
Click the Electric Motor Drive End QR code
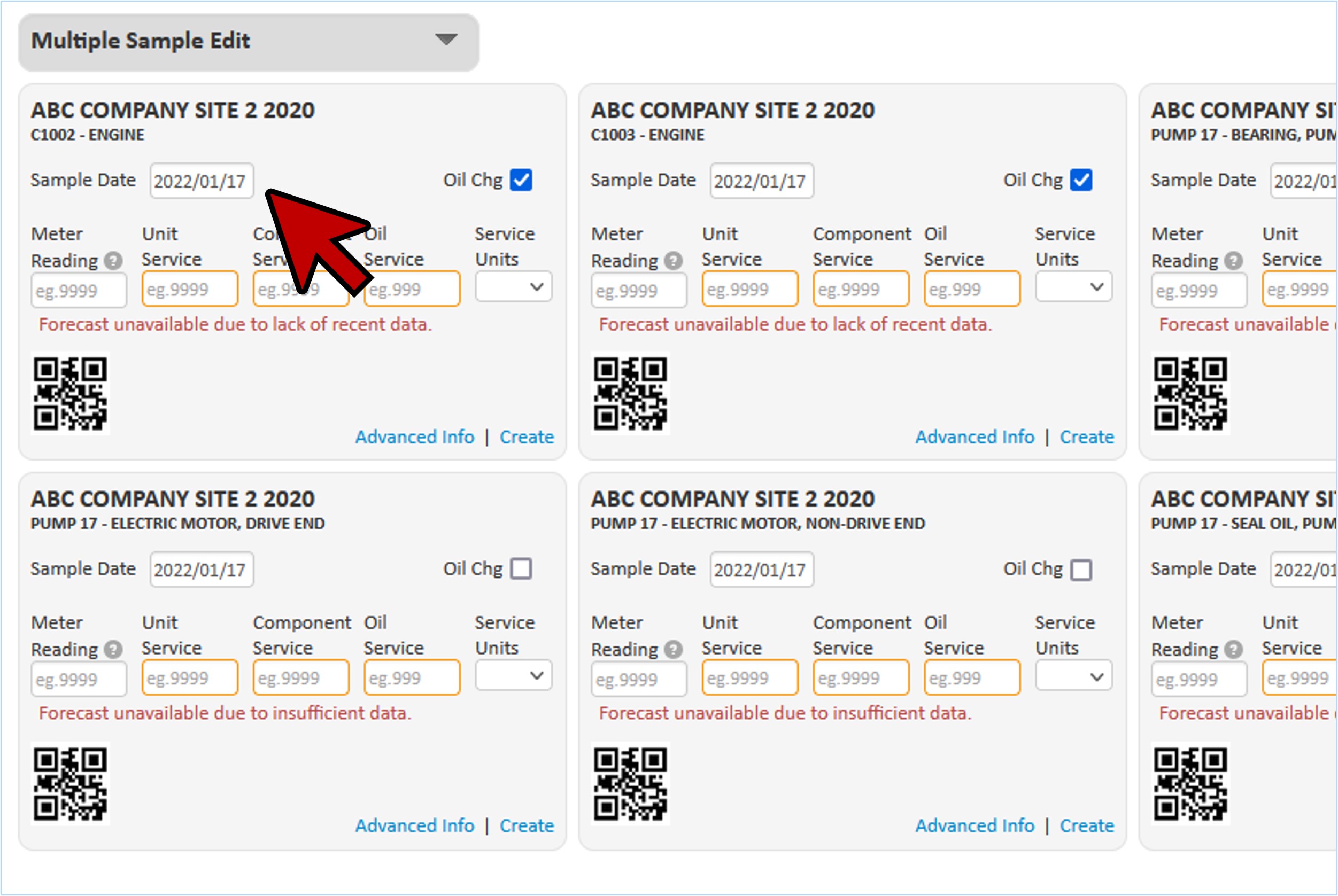69,783
